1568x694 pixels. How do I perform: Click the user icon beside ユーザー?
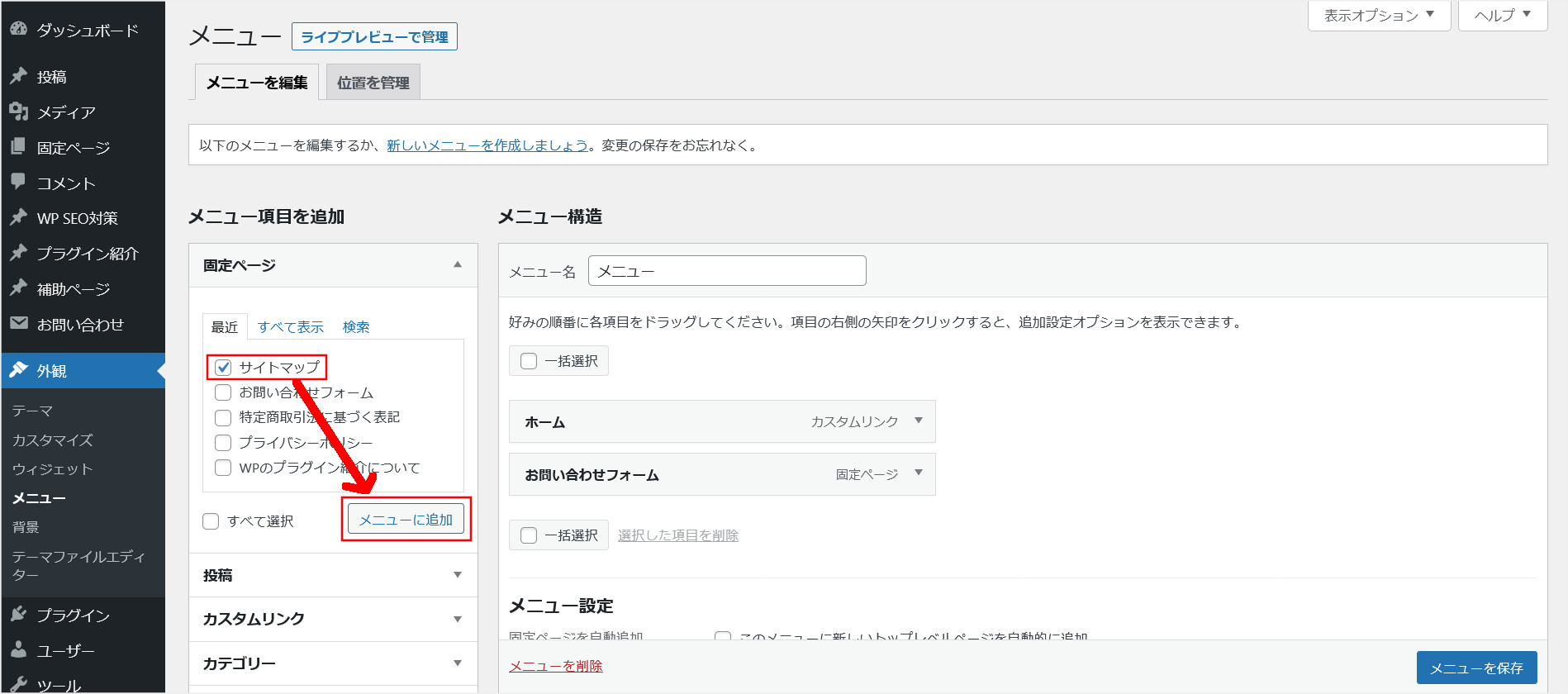click(x=19, y=650)
